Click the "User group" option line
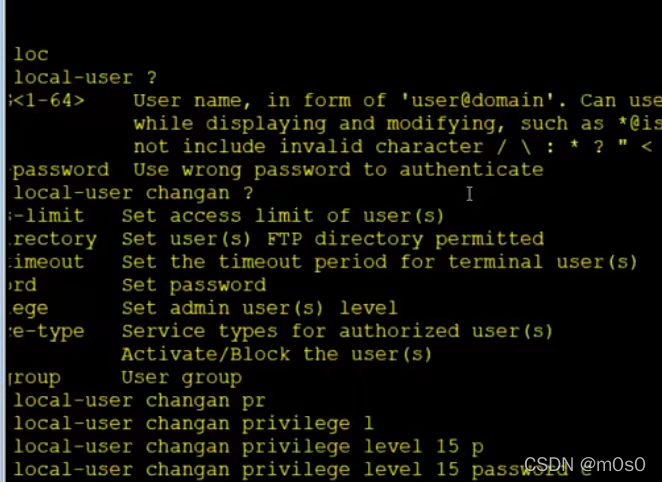662x482 pixels. click(181, 377)
